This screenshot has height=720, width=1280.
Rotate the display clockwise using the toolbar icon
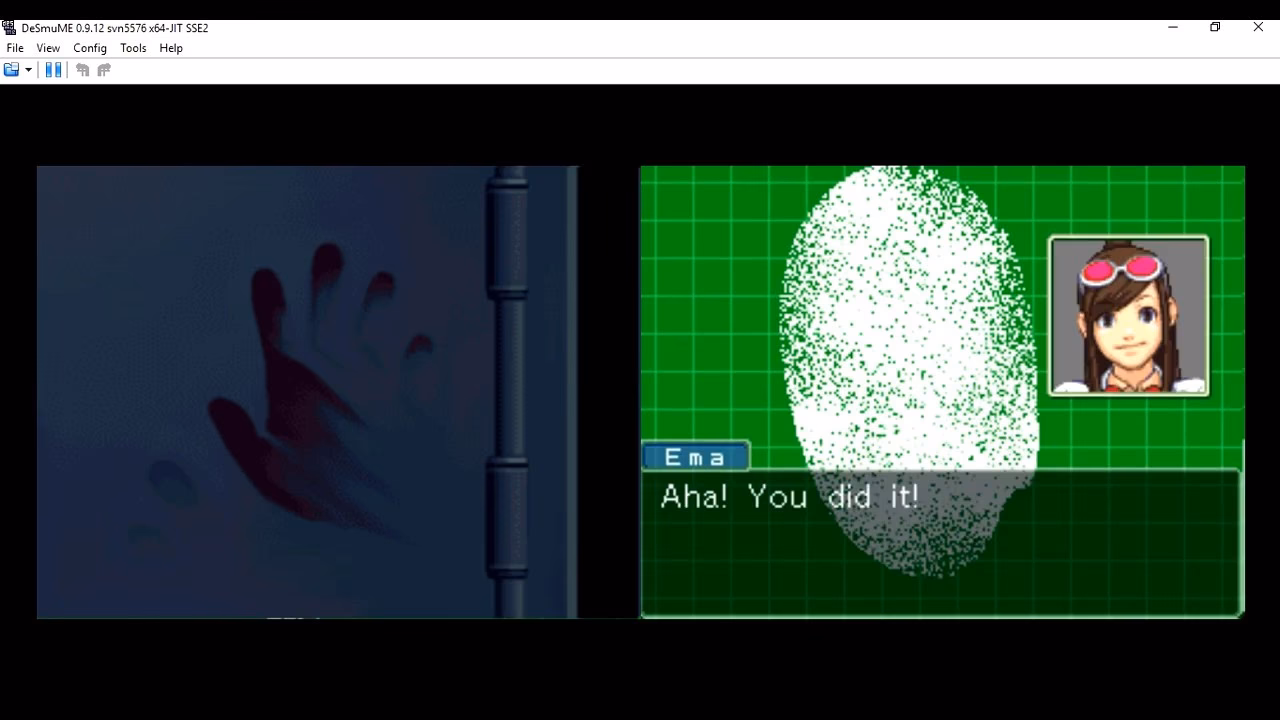point(104,70)
